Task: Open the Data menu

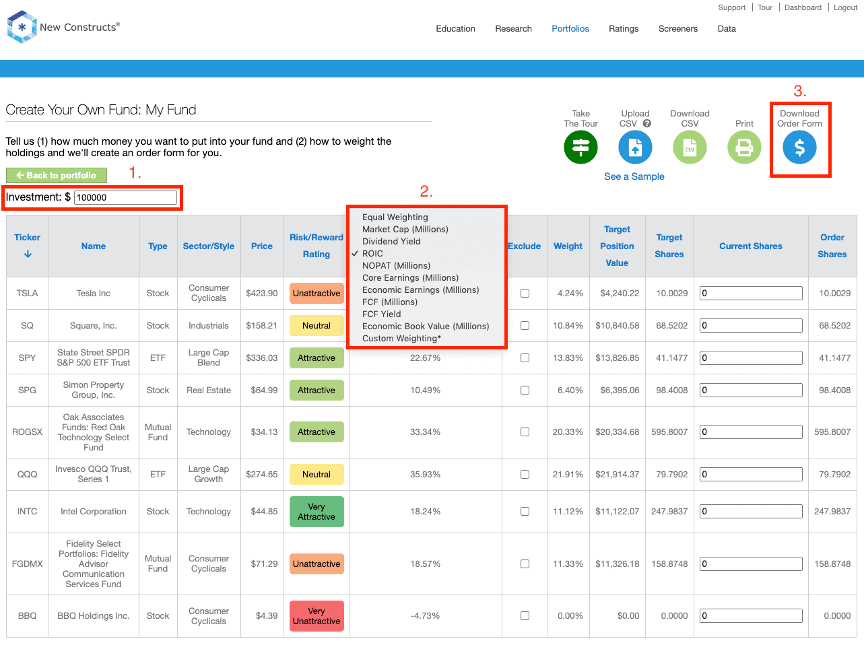Action: (726, 29)
